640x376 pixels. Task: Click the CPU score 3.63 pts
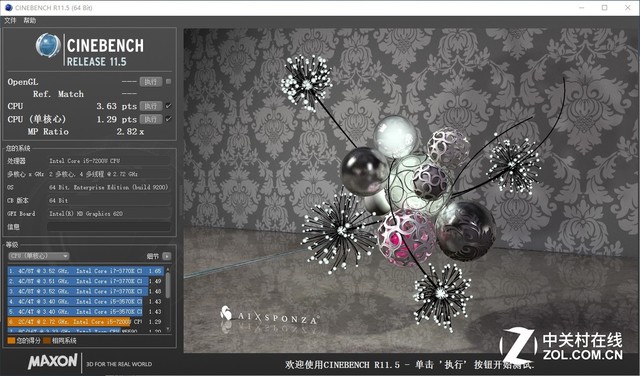pyautogui.click(x=116, y=106)
